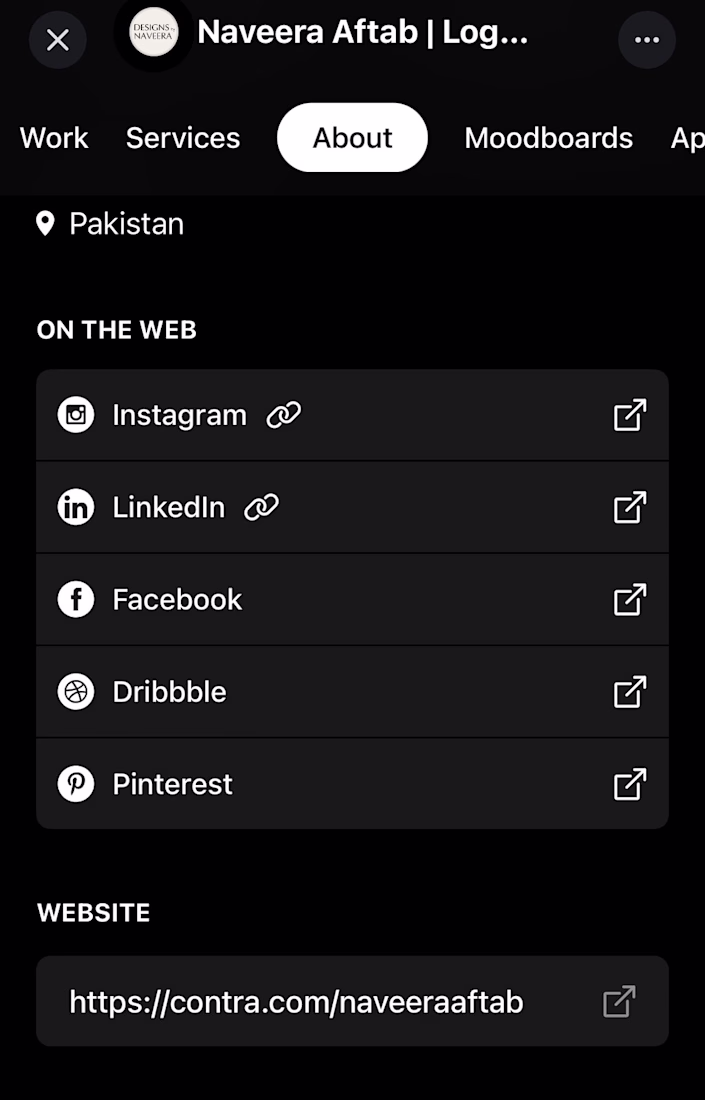Click the Instagram icon
This screenshot has width=705, height=1100.
click(75, 414)
